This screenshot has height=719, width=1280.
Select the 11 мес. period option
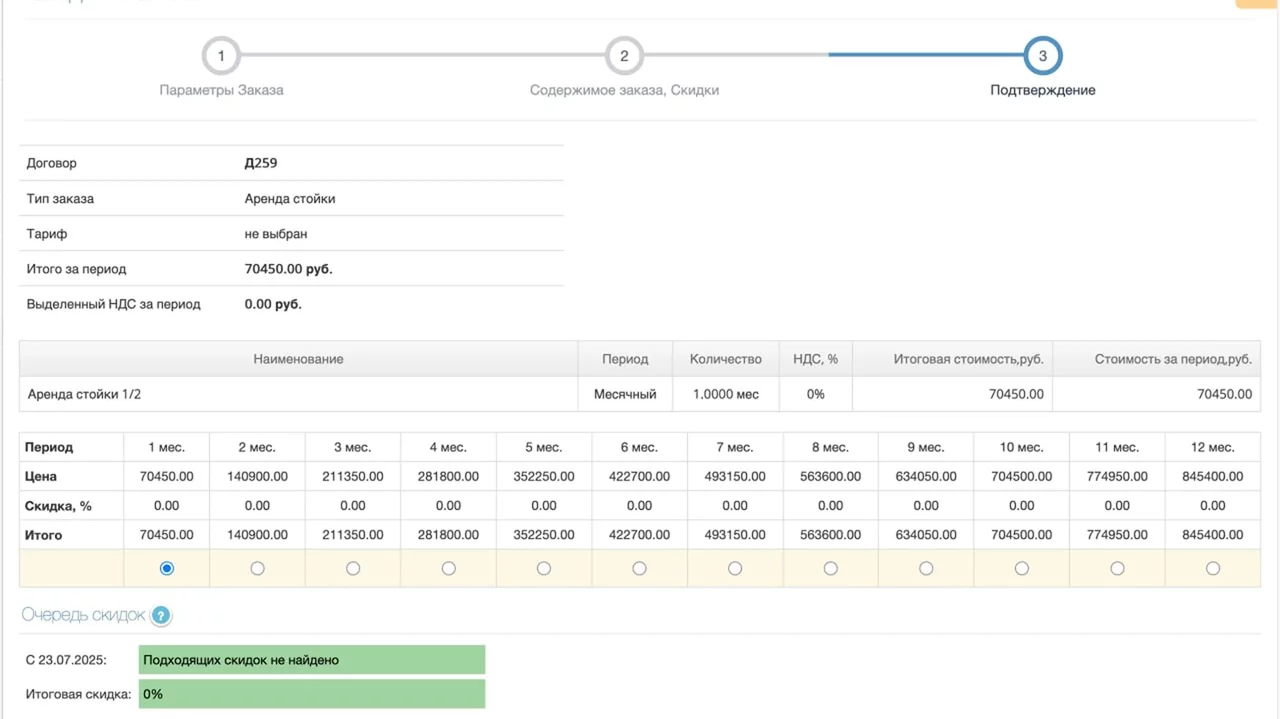click(1117, 568)
